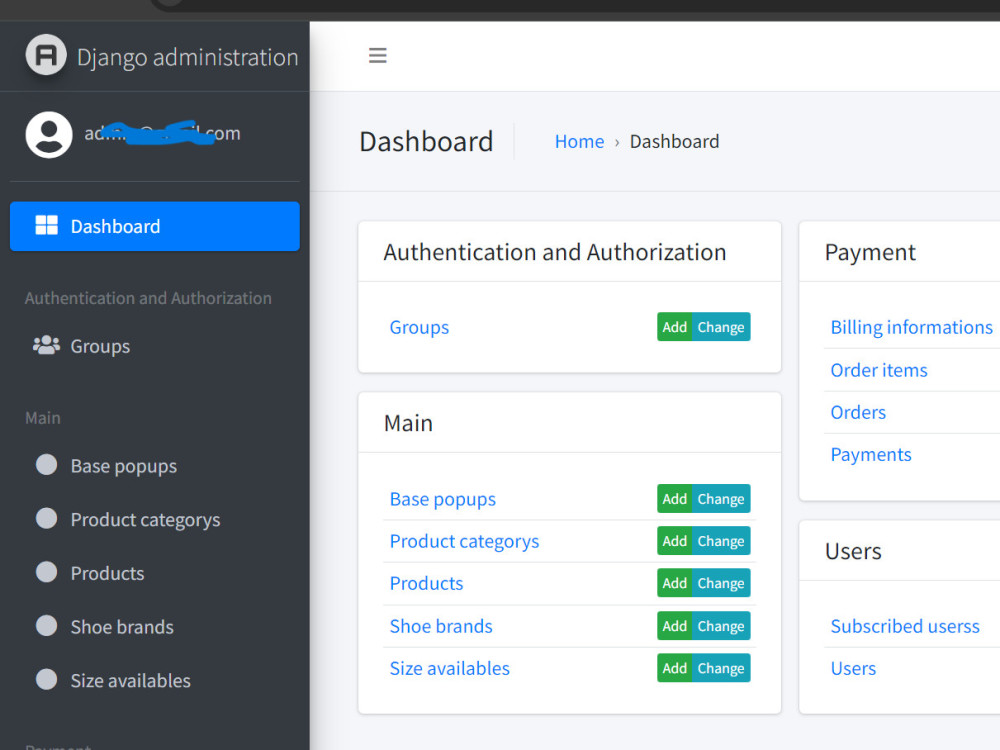
Task: Open Billing informations in Payment card
Action: (911, 327)
